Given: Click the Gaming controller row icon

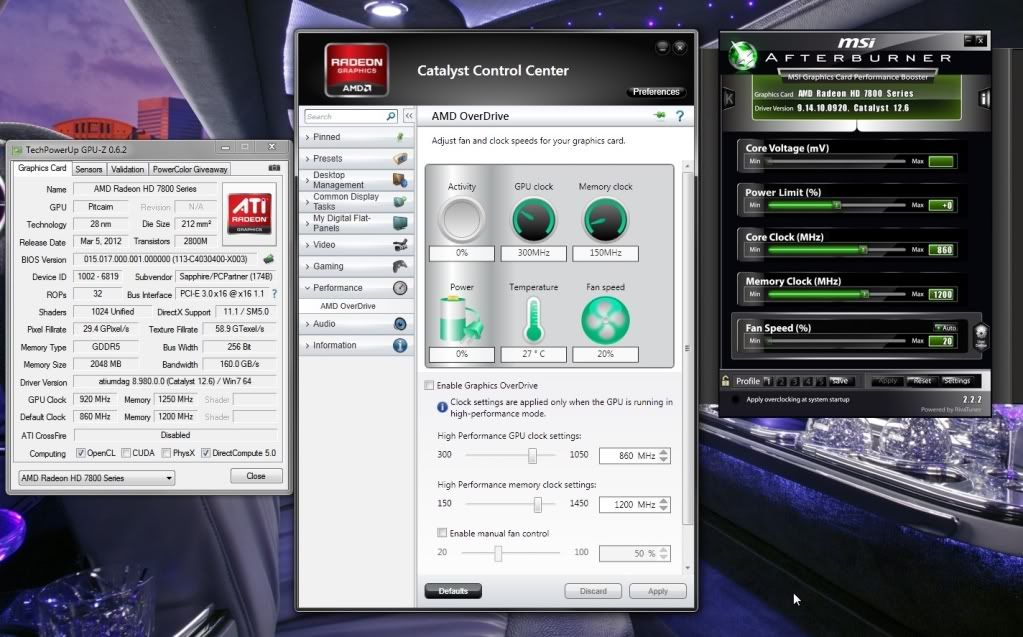Looking at the screenshot, I should pos(401,266).
